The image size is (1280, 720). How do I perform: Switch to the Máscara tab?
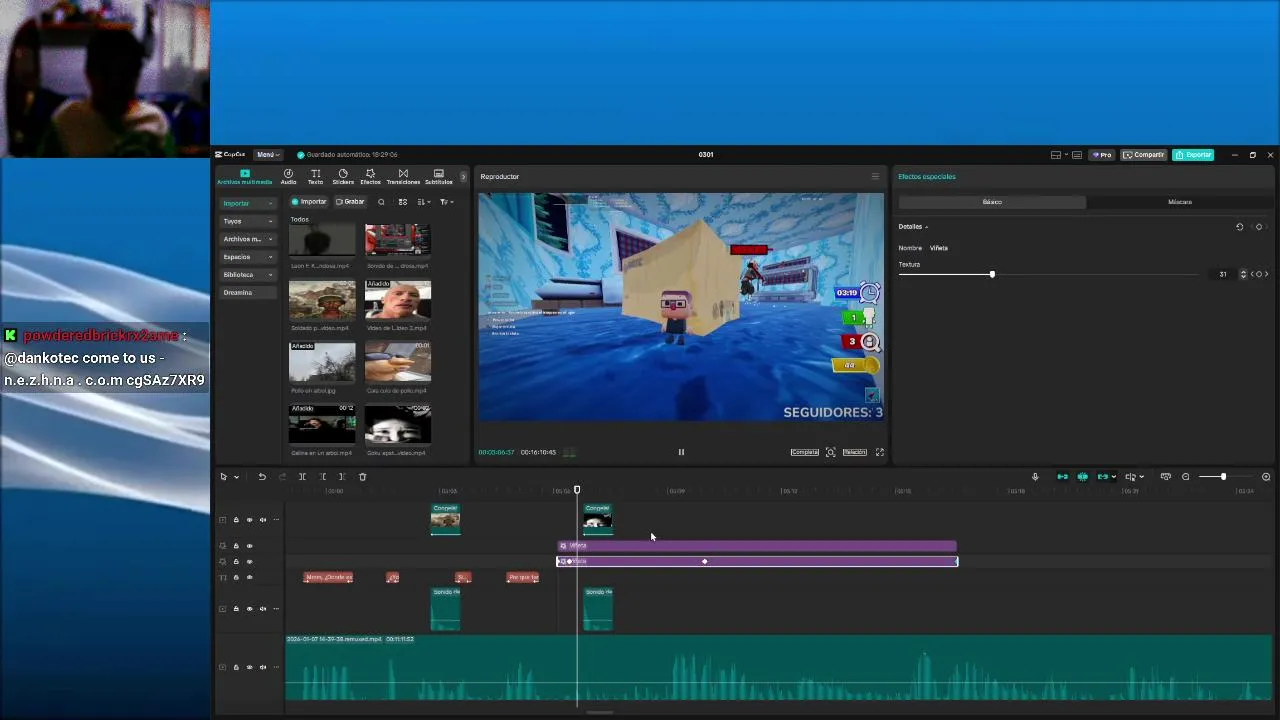point(1180,202)
